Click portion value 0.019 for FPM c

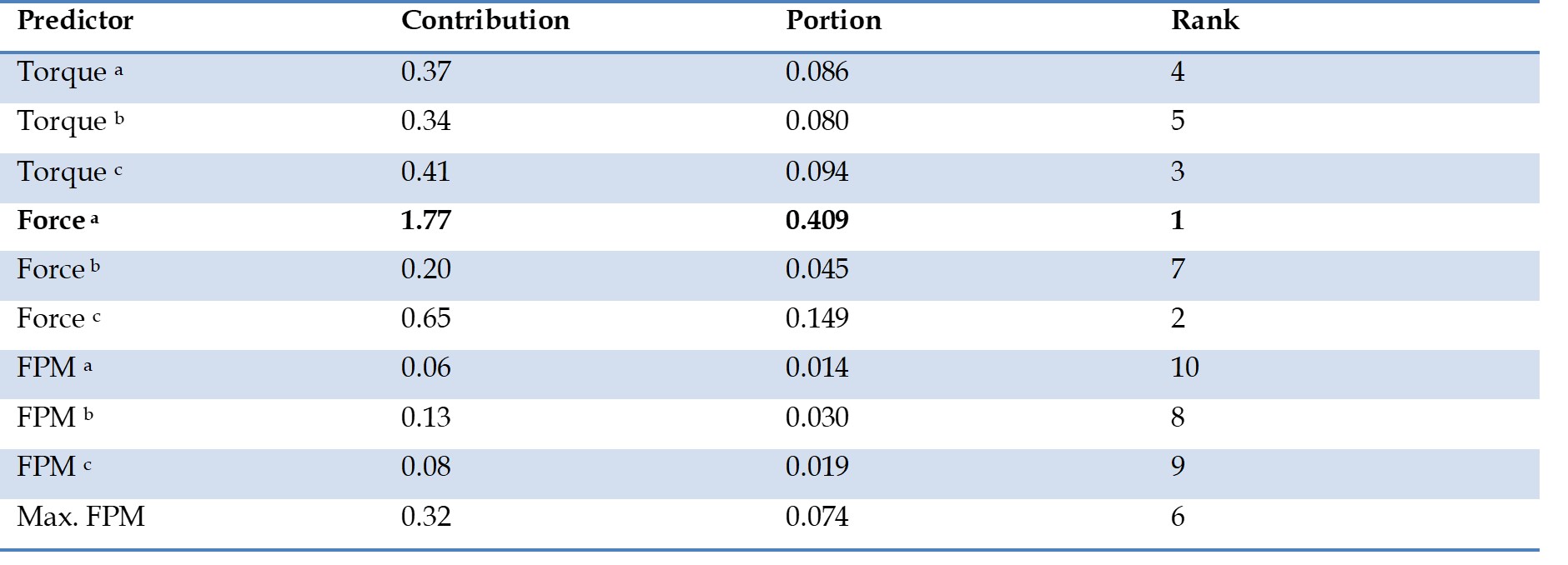point(817,467)
